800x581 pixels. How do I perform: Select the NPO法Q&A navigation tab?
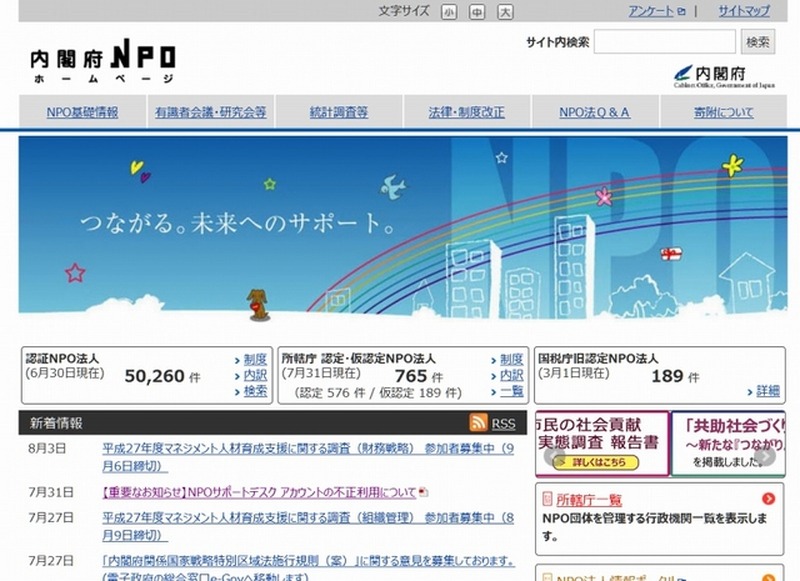click(x=594, y=112)
